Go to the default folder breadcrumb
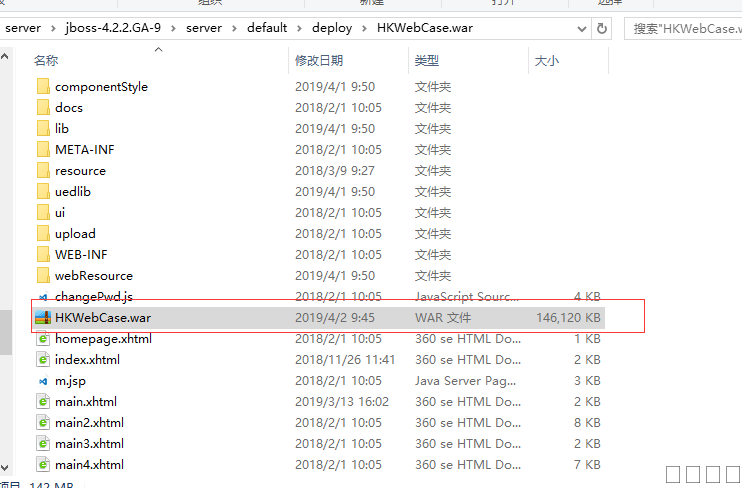The height and width of the screenshot is (488, 742). click(x=267, y=28)
